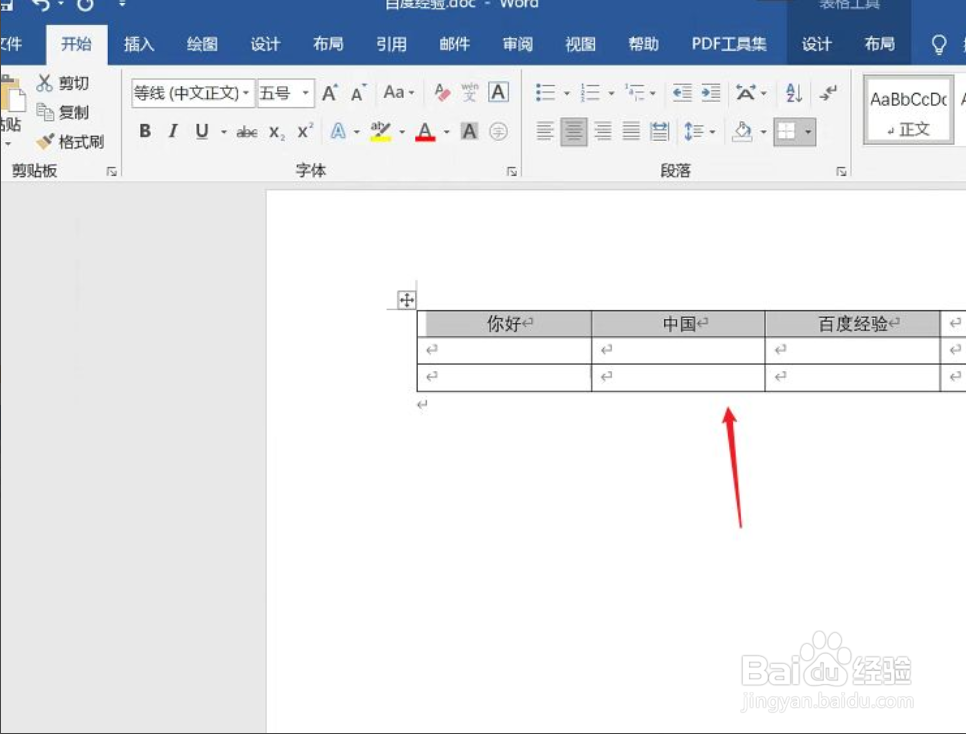Viewport: 966px width, 734px height.
Task: Switch to the 插入 ribbon tab
Action: (139, 44)
